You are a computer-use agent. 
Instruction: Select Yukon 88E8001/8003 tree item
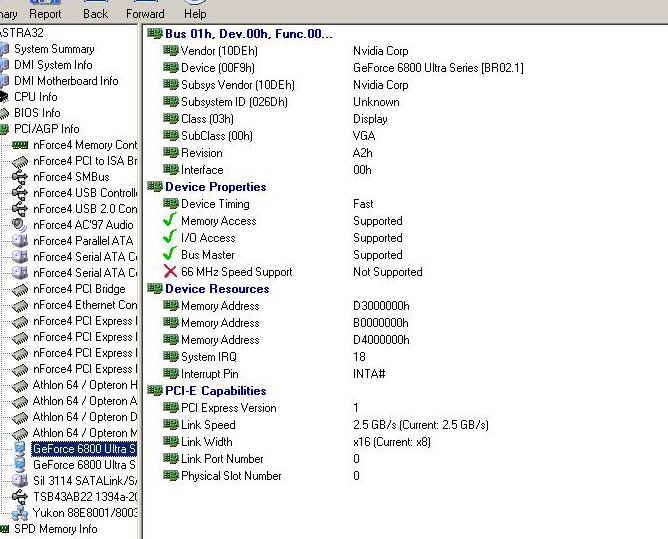pyautogui.click(x=84, y=513)
